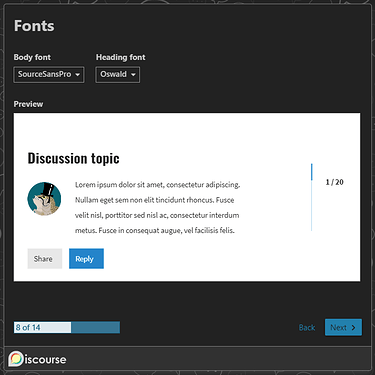Click the Lorem ipsum preview paragraph

coord(157,207)
